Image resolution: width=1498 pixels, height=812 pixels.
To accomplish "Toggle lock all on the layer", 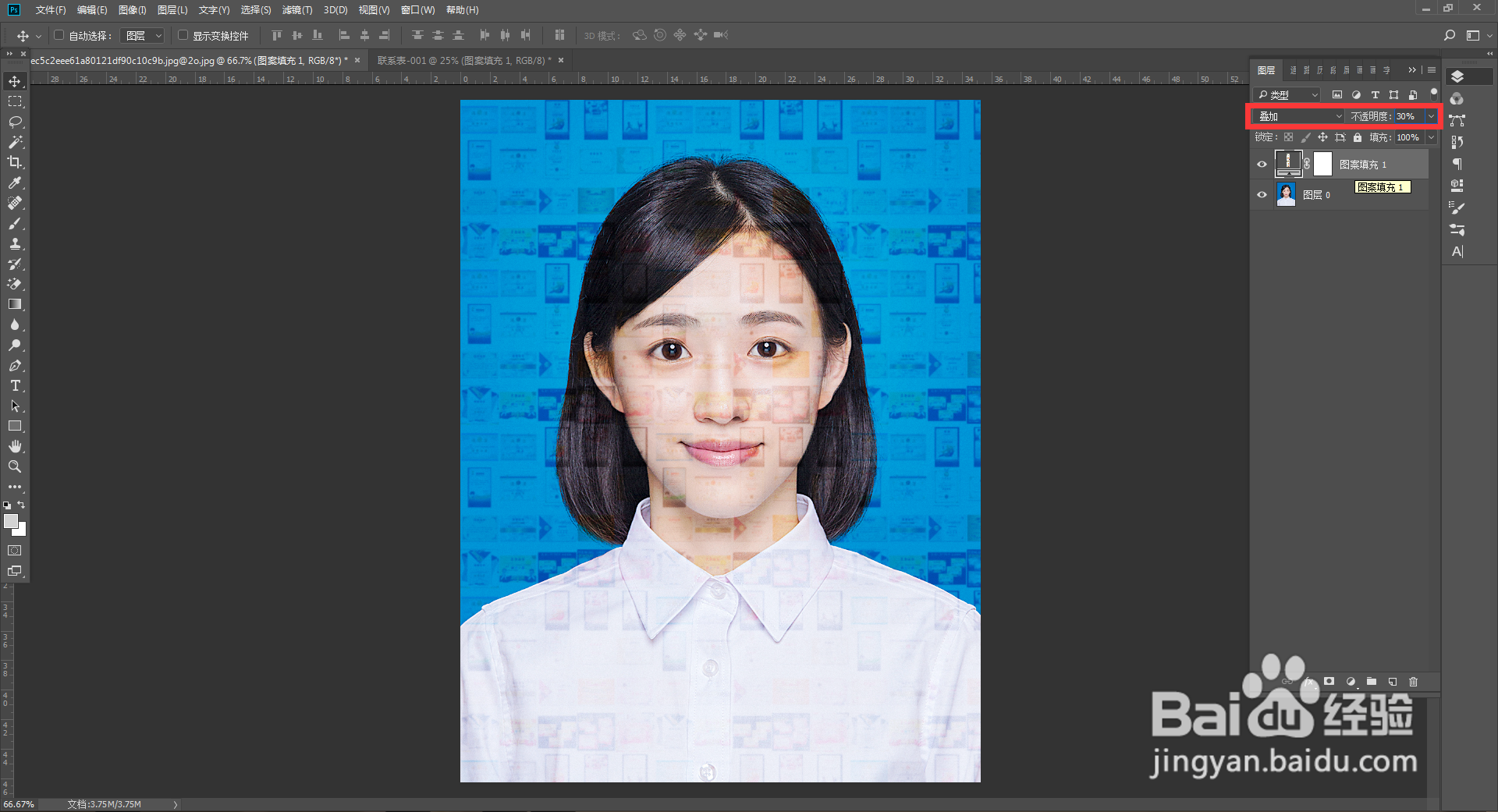I will (1358, 137).
